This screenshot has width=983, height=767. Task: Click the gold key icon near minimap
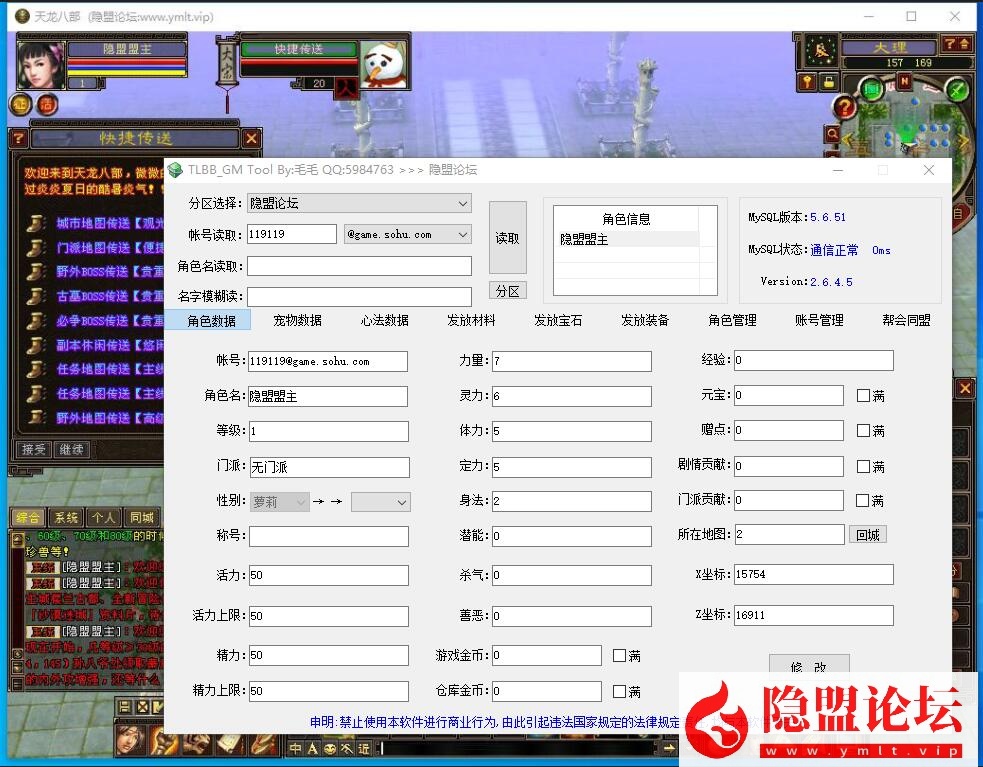coord(807,82)
